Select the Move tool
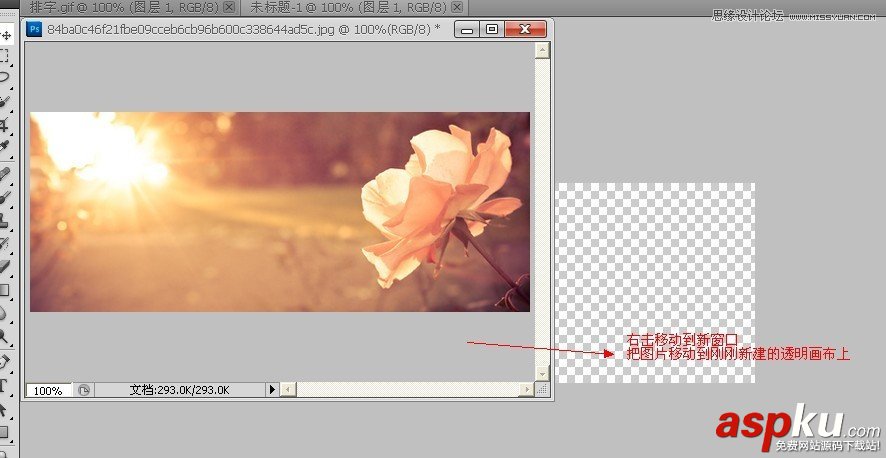 [x=6, y=35]
